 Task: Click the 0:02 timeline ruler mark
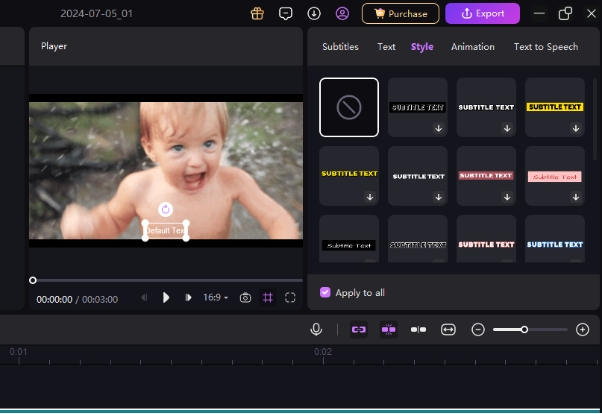pos(323,352)
